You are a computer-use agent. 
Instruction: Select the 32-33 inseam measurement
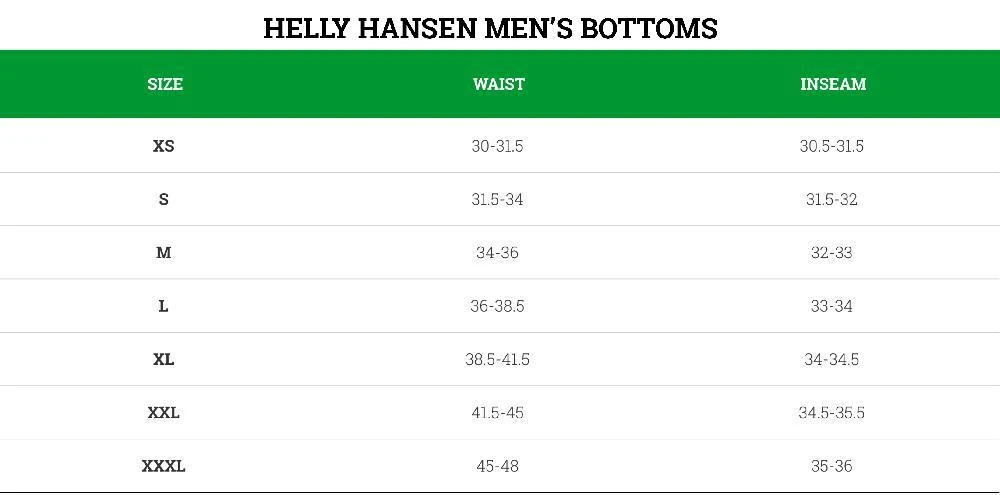pos(831,253)
